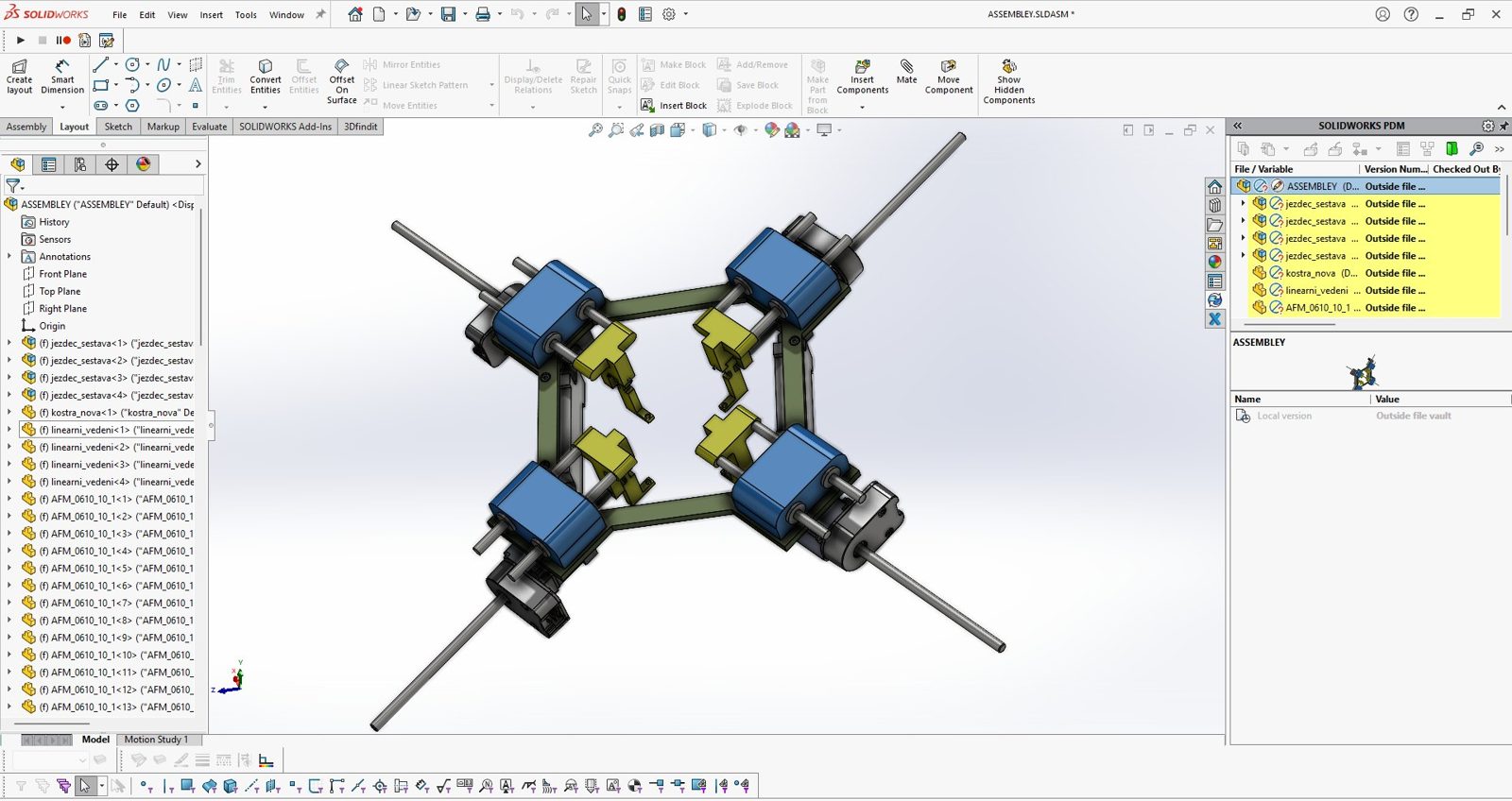Viewport: 1512px width, 801px height.
Task: Expand the jezdec_sestava<1> tree node
Action: point(9,343)
